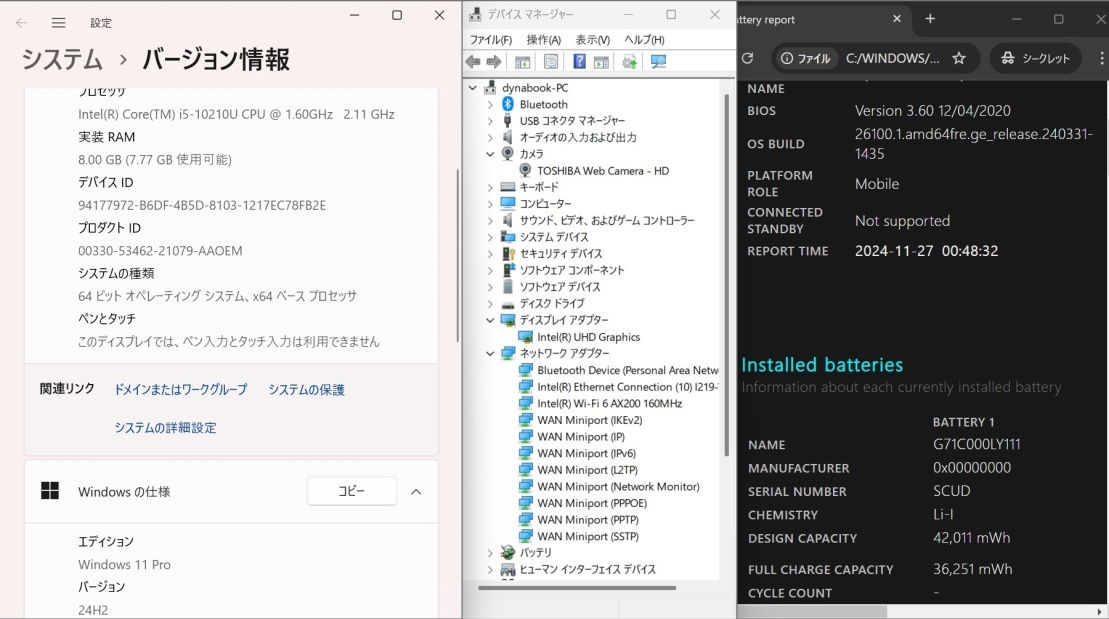Select WAN Miniport (PPPOE)

point(592,503)
